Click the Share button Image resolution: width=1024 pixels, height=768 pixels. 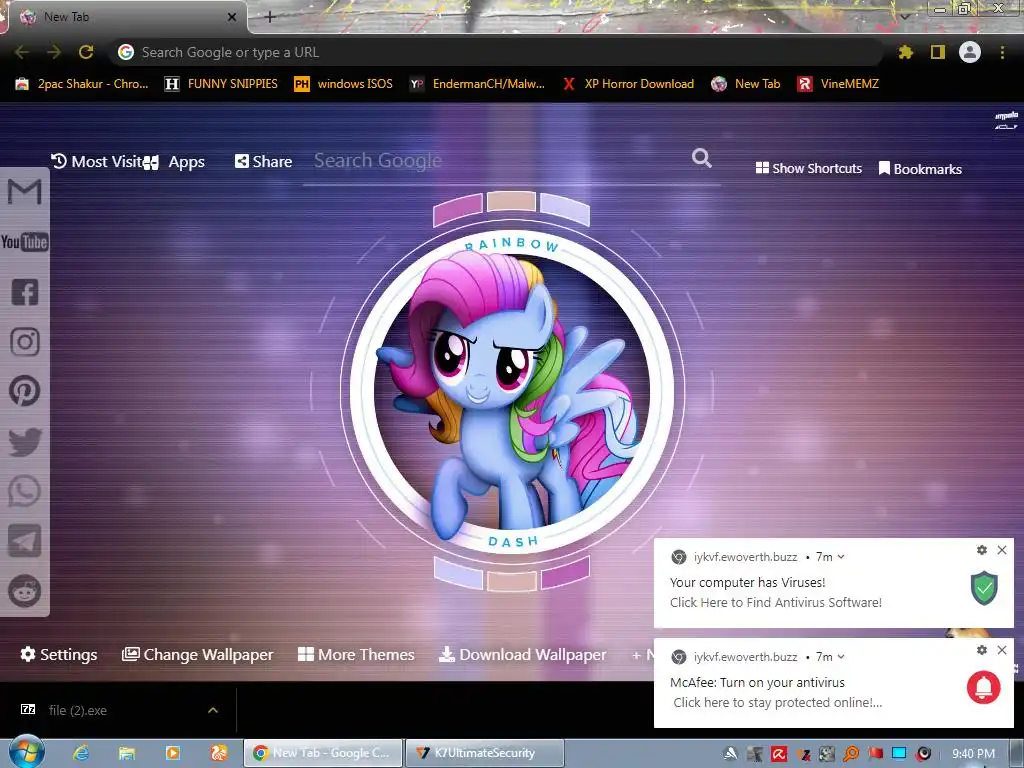(x=263, y=161)
